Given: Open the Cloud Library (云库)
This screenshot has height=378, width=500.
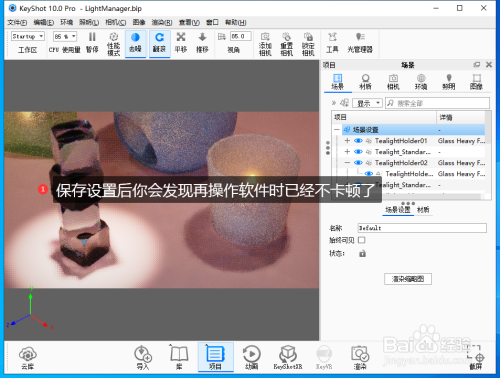Looking at the screenshot, I should (28, 358).
